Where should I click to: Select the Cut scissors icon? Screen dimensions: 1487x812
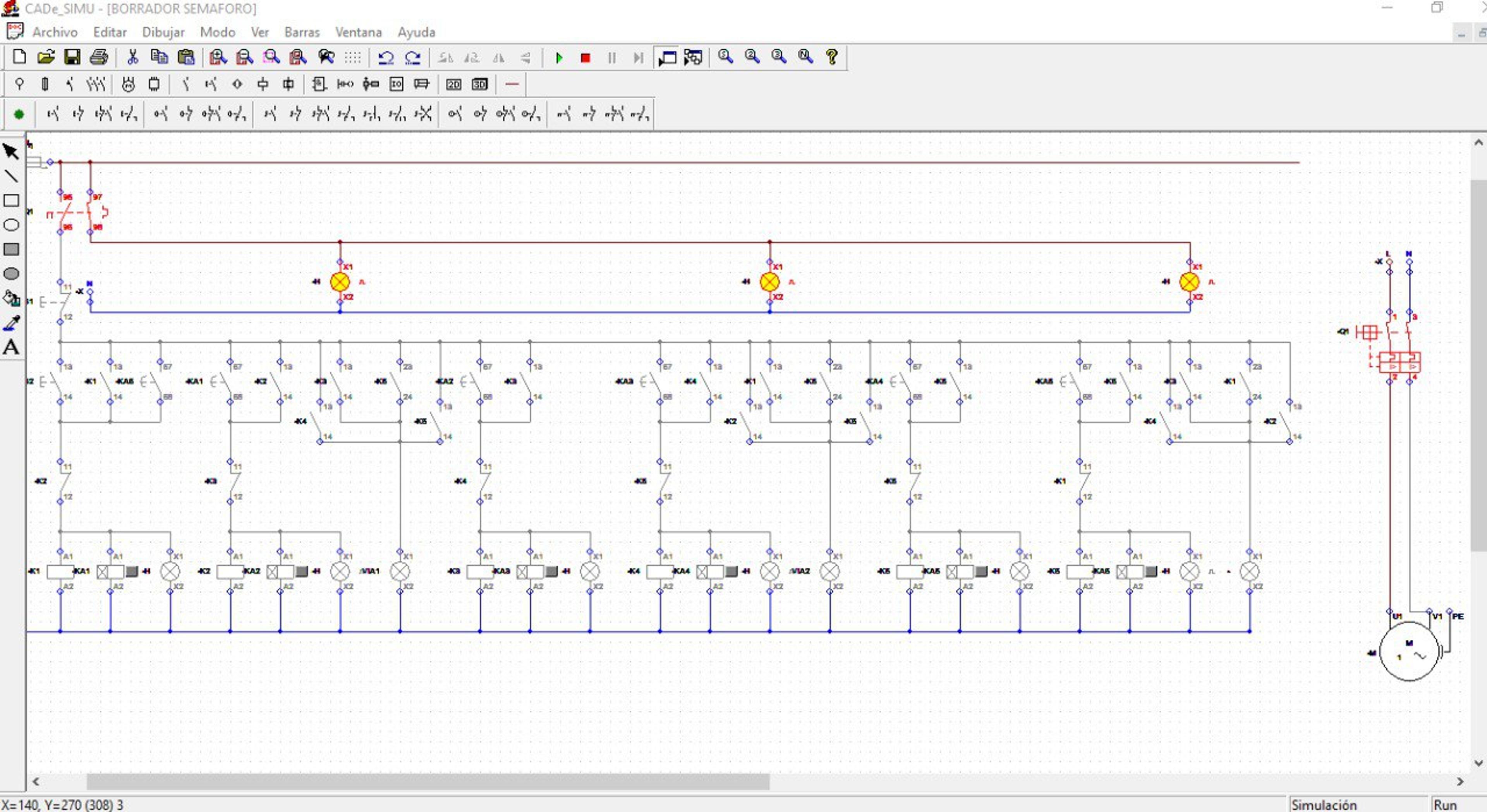133,57
